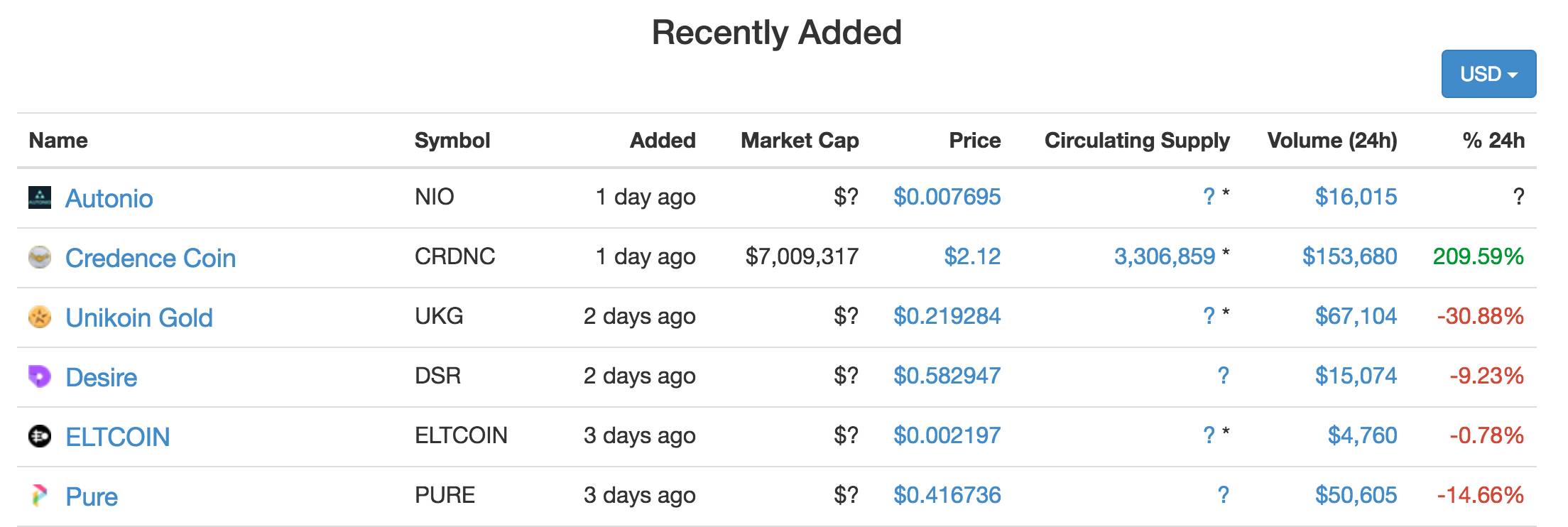
Task: Click the Autonio coin logo icon
Action: click(x=40, y=197)
